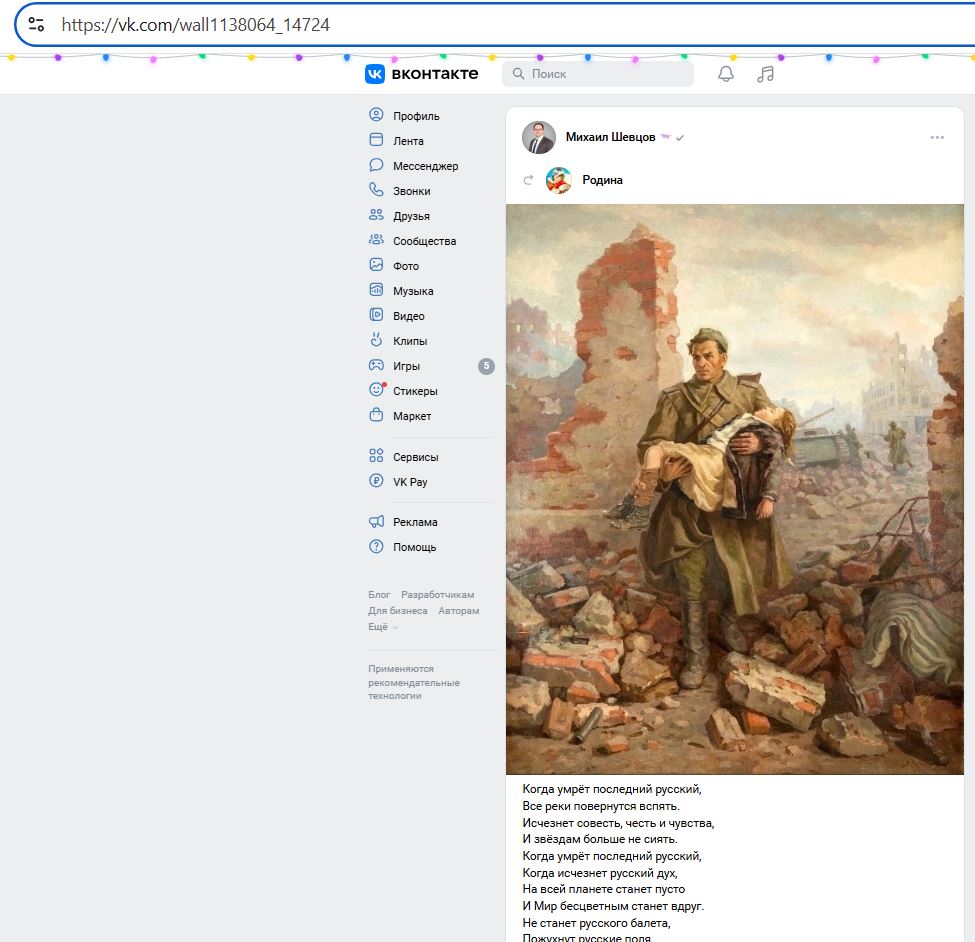Go to Лента news feed
975x942 pixels.
point(408,141)
